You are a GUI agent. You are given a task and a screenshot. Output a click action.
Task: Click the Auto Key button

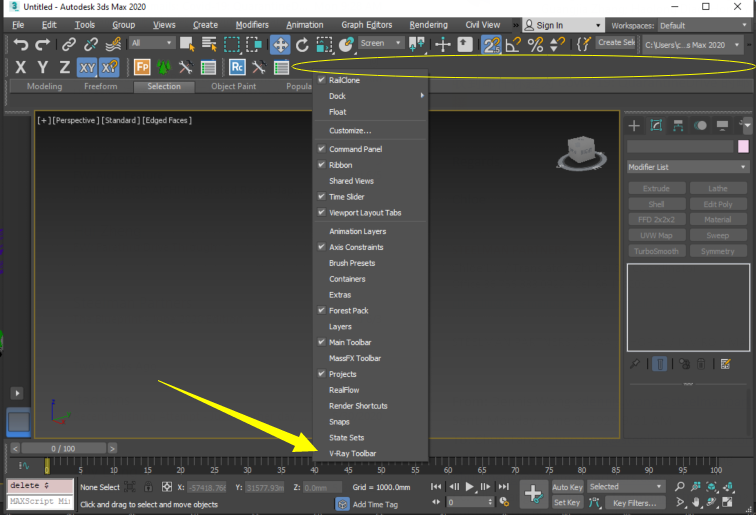[x=567, y=487]
